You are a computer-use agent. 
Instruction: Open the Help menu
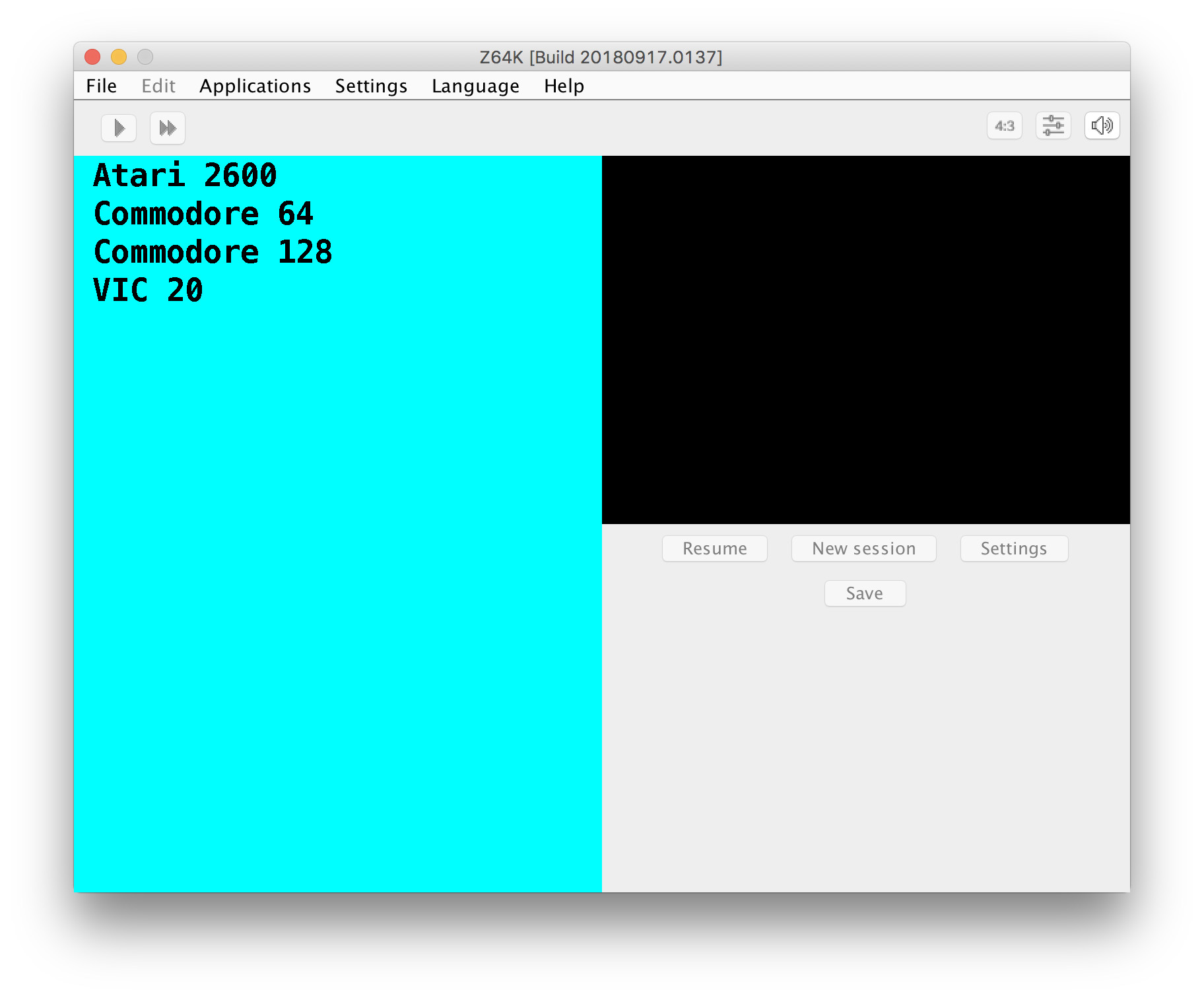tap(564, 86)
